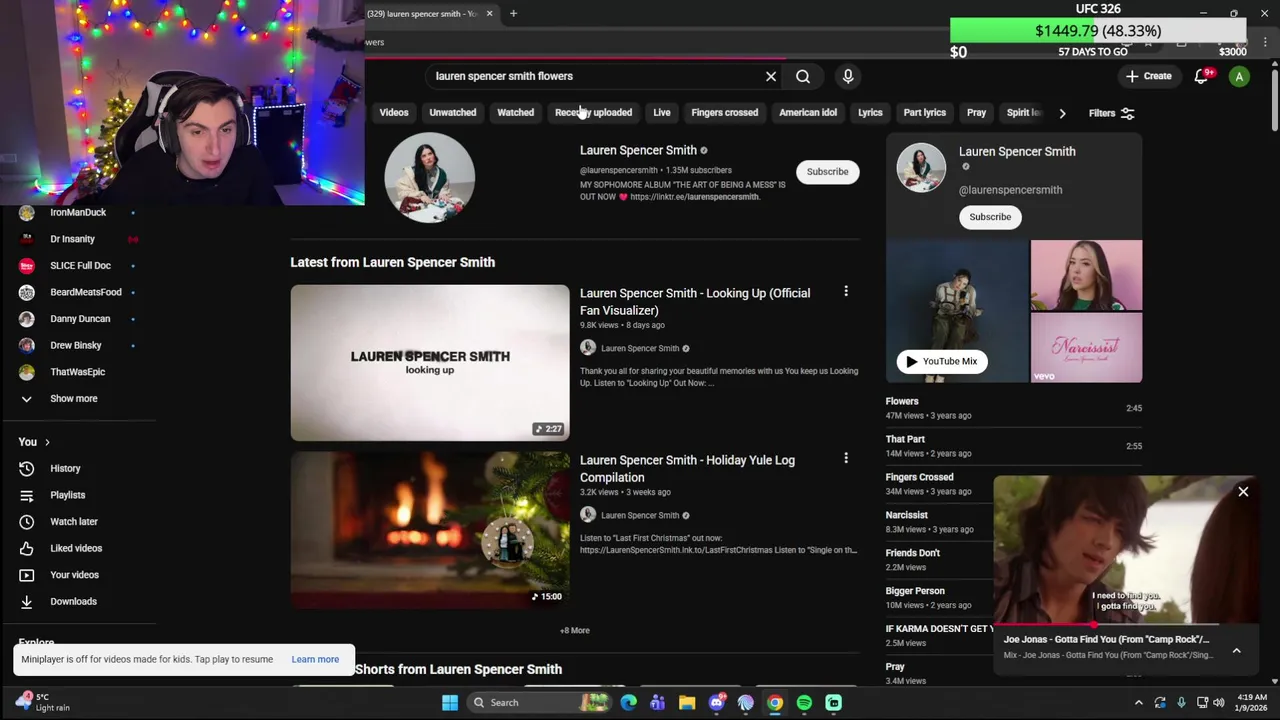1280x720 pixels.
Task: Select the Fingers crossed filter chip
Action: point(724,112)
